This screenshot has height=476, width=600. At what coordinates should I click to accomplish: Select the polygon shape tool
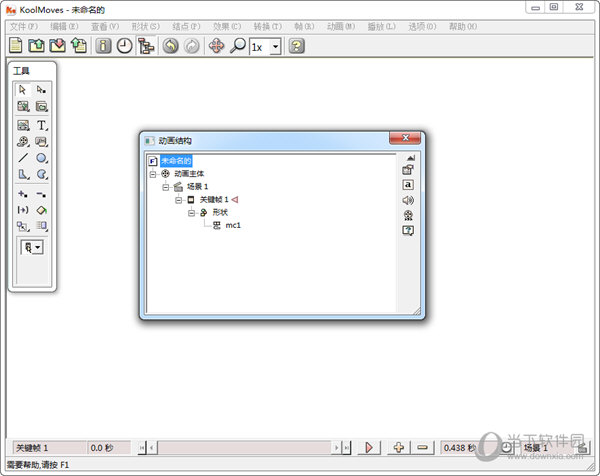tap(23, 174)
